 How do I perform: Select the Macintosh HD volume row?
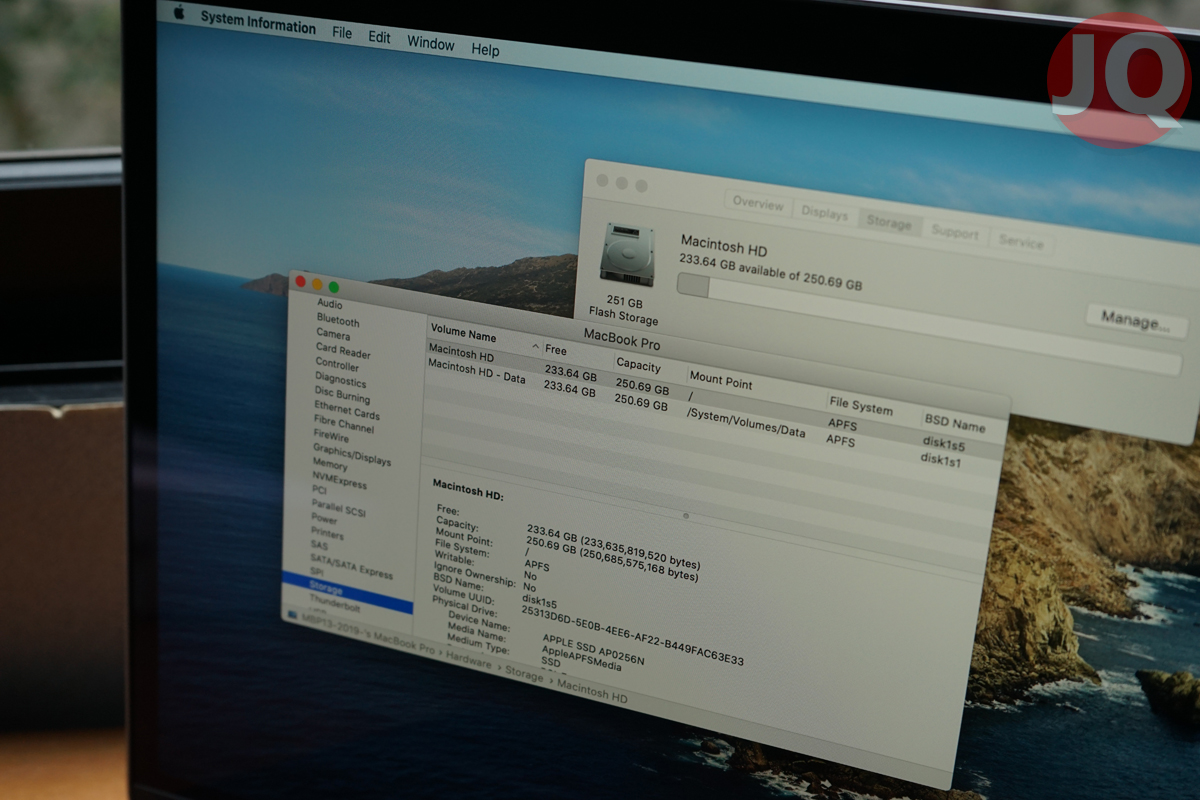coord(712,396)
